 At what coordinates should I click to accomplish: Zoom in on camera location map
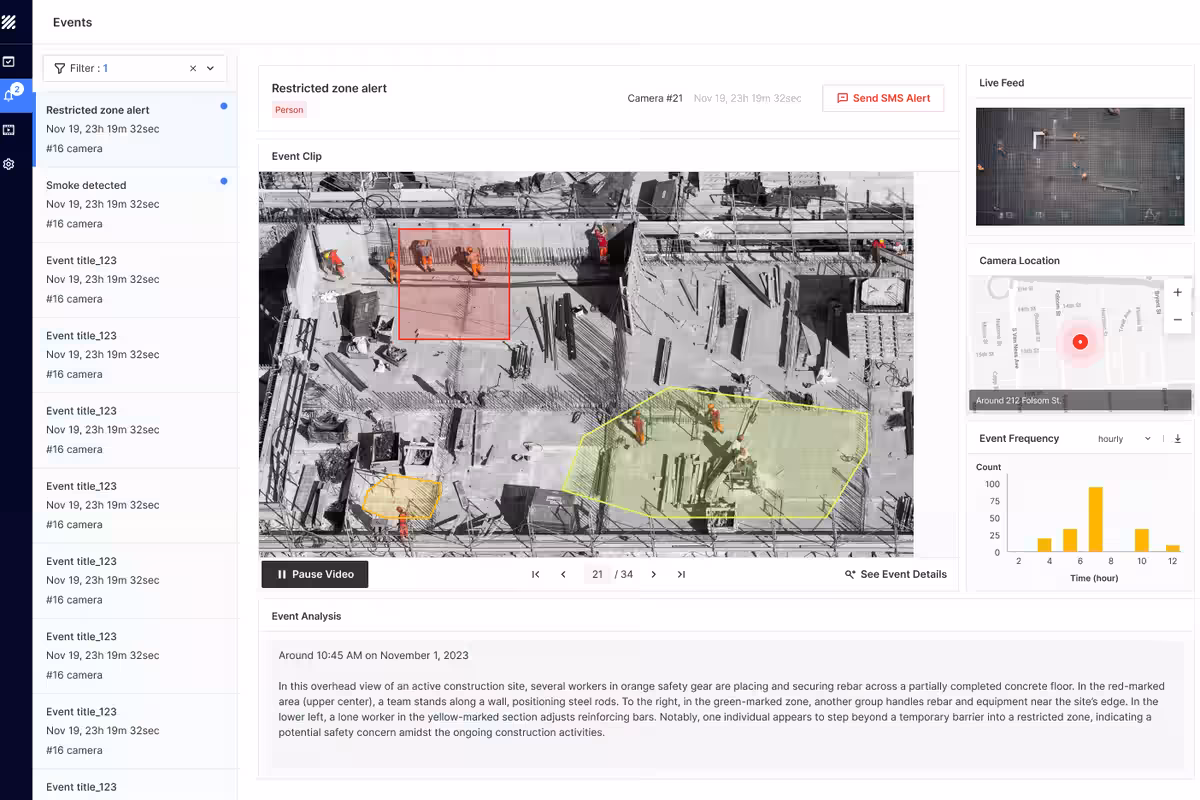coord(1177,293)
